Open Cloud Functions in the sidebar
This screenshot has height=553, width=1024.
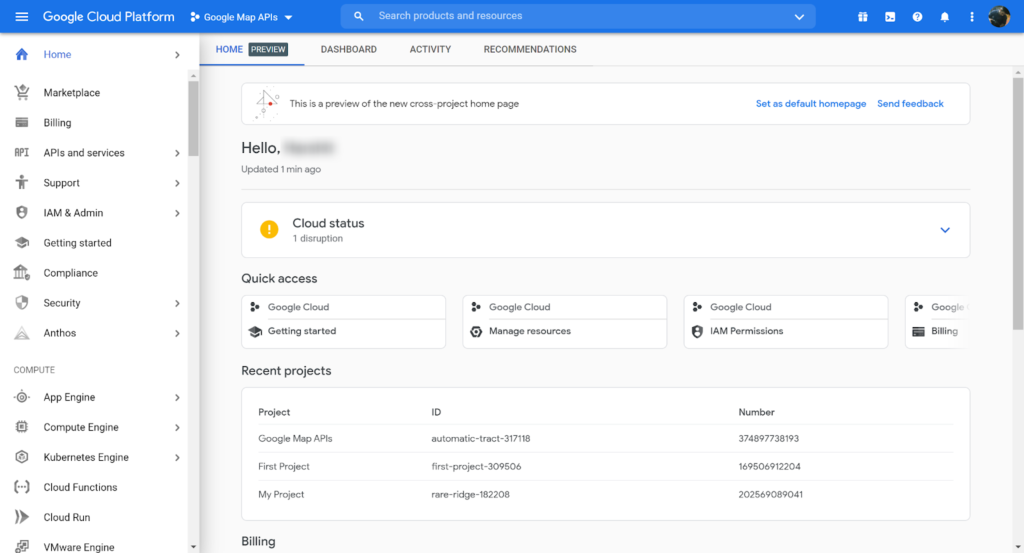80,487
